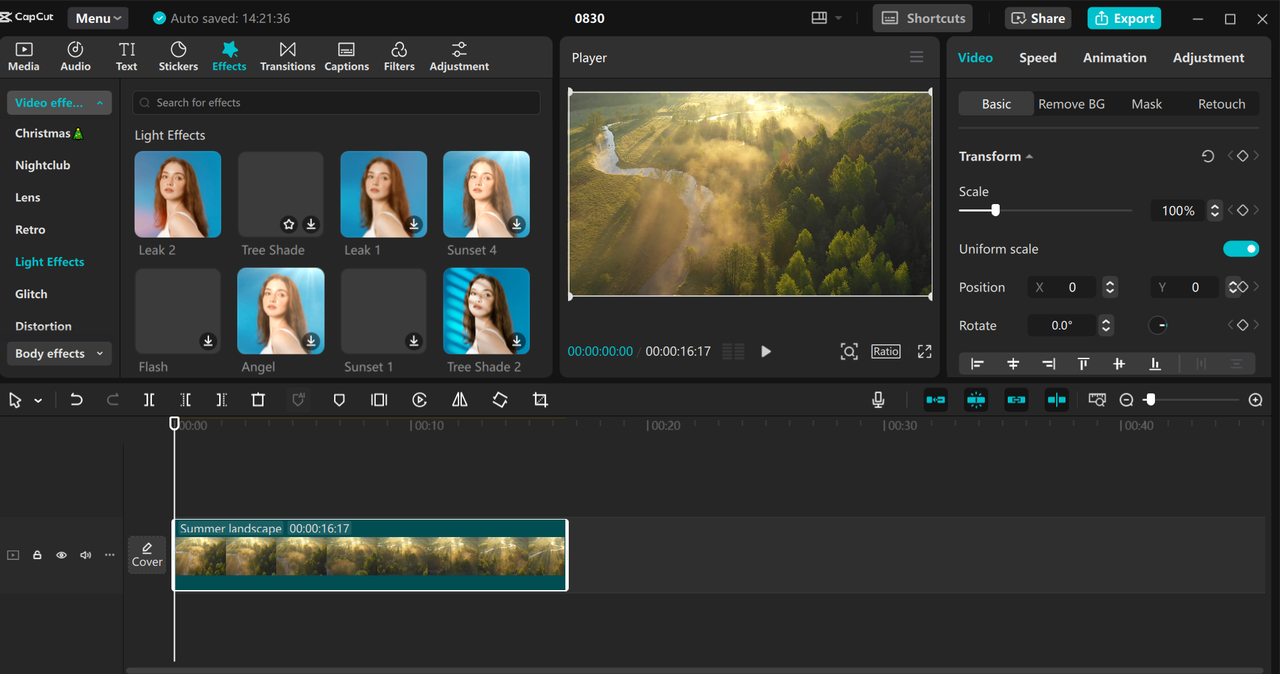Collapse the Video effects category

click(59, 103)
